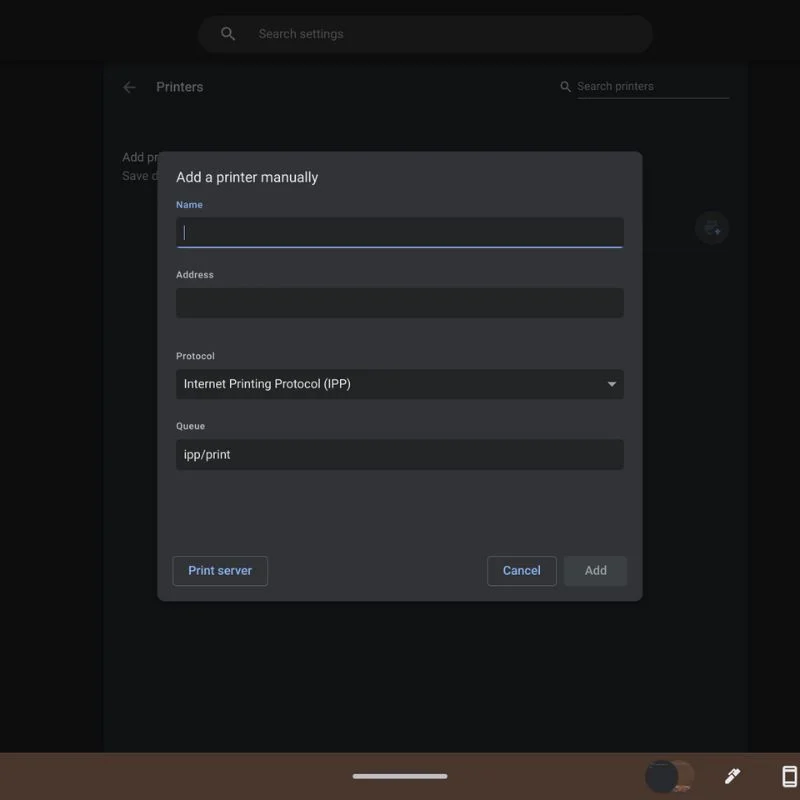Click the circular app thumbnails in shelf
The width and height of the screenshot is (800, 800).
tap(669, 776)
